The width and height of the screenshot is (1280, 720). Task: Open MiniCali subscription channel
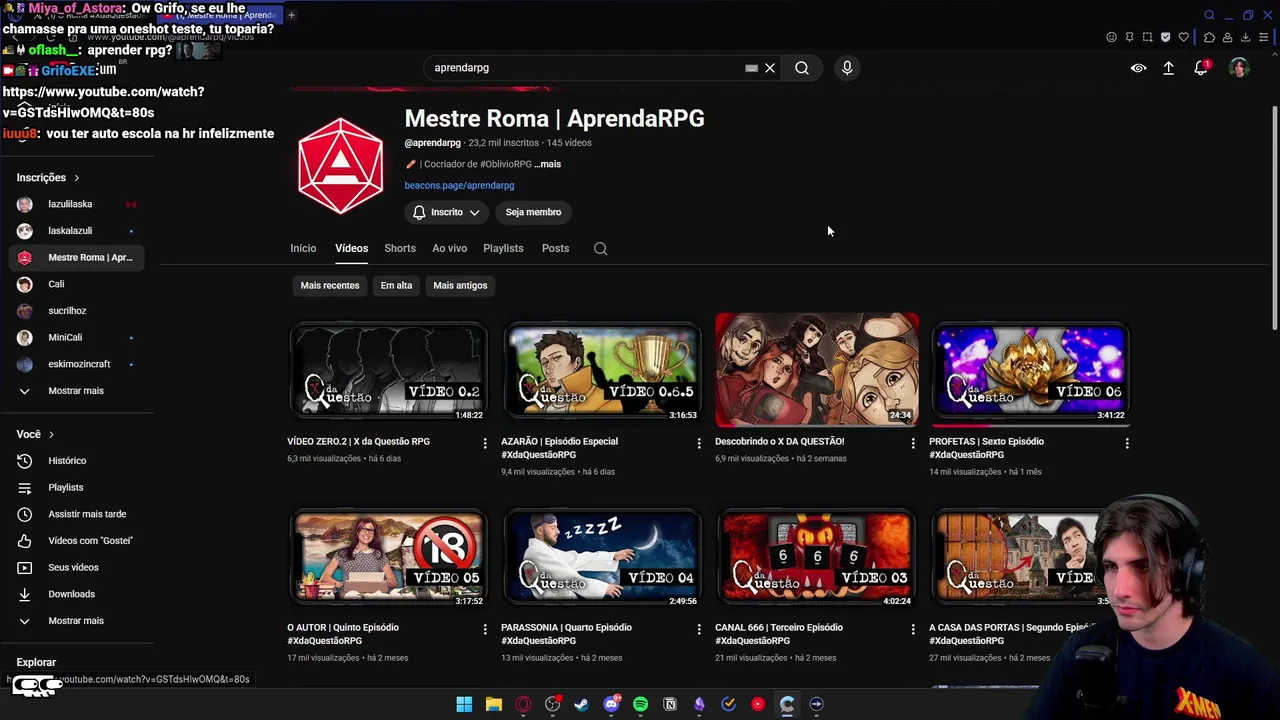75,337
